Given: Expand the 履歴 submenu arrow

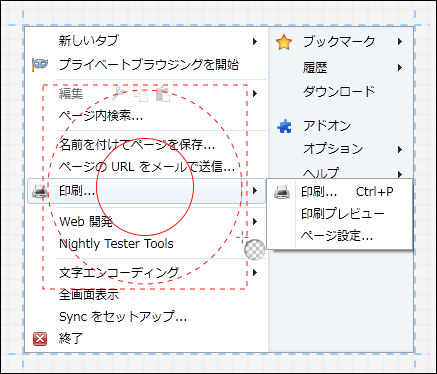Looking at the screenshot, I should coord(400,68).
